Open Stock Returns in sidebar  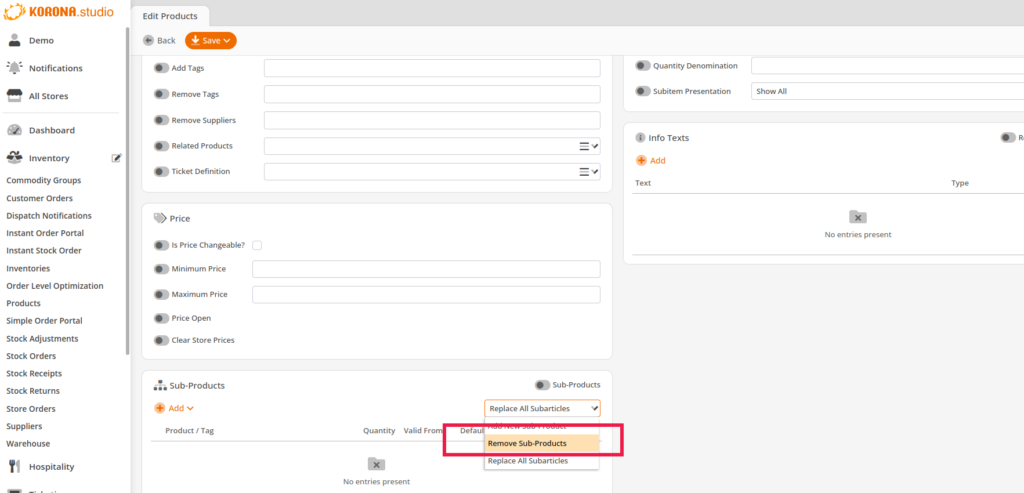coord(33,391)
